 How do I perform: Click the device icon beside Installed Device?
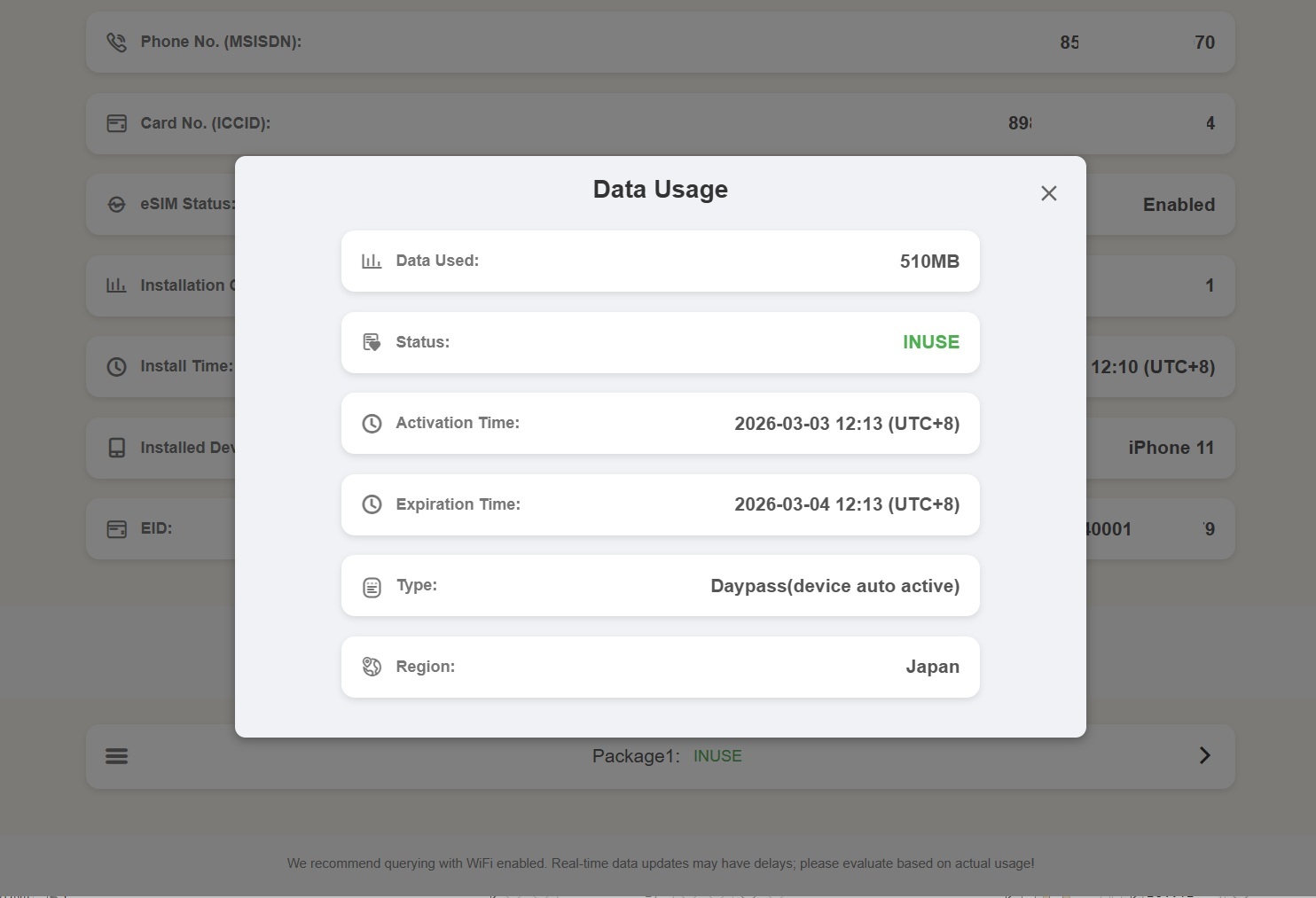[116, 448]
